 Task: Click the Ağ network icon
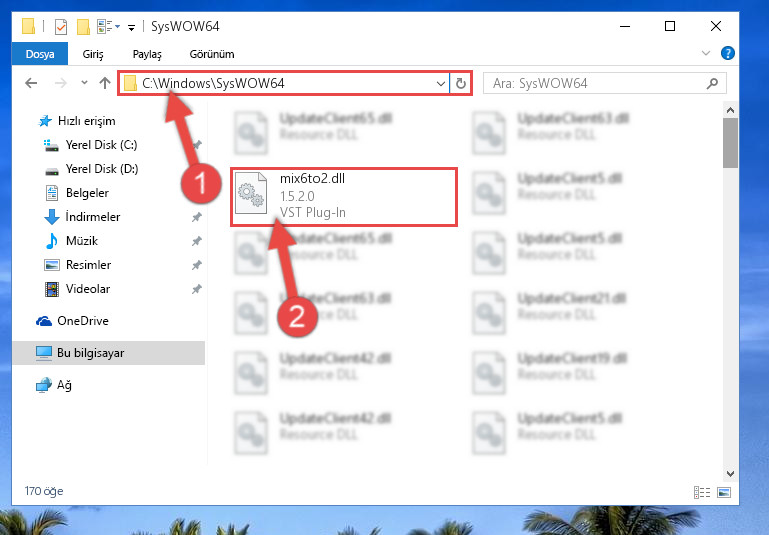[x=44, y=385]
